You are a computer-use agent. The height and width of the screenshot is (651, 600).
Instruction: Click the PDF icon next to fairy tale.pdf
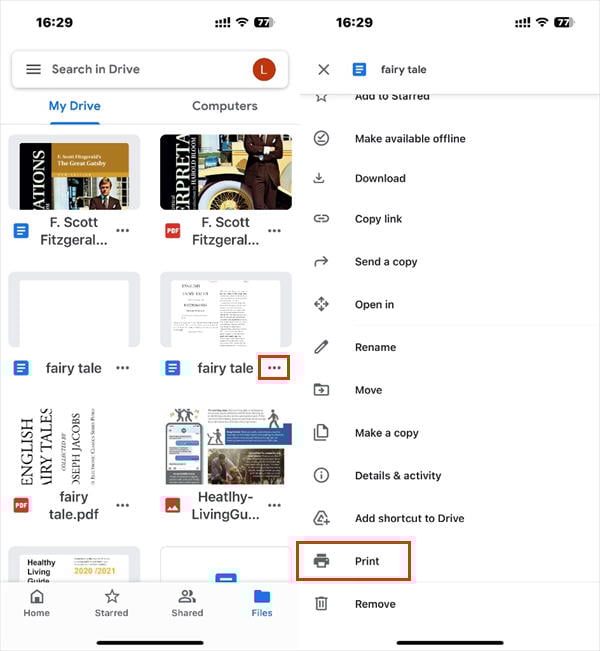(x=21, y=505)
